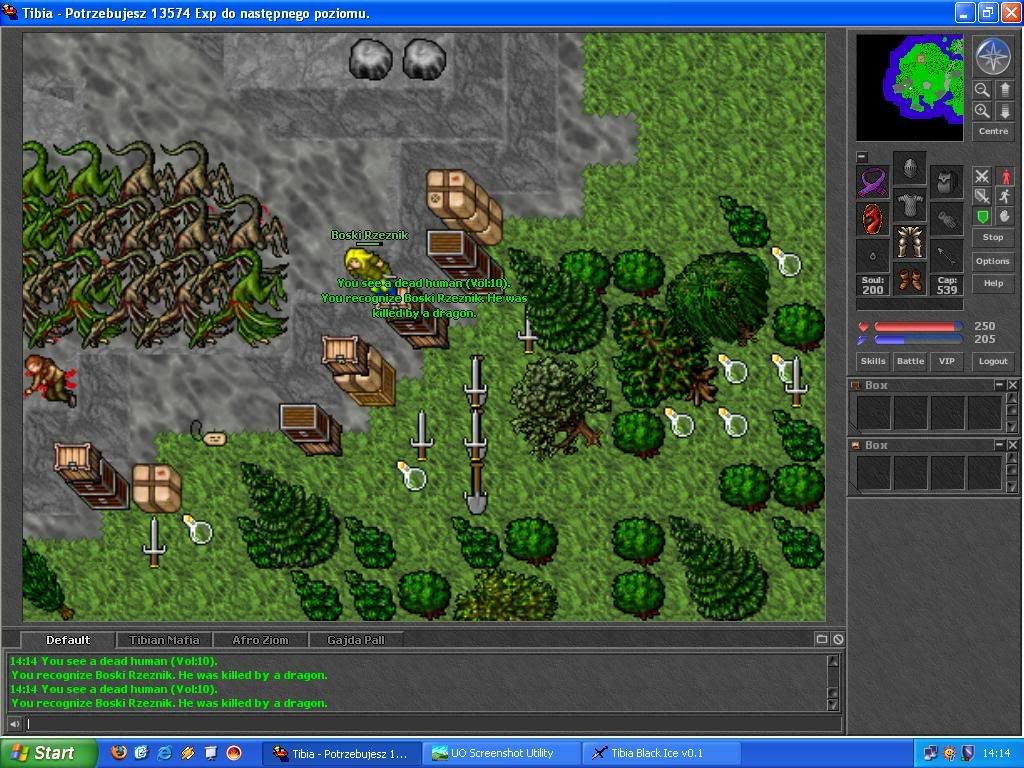Click the blue mana bar
Screen dimensions: 1024x768
918,340
